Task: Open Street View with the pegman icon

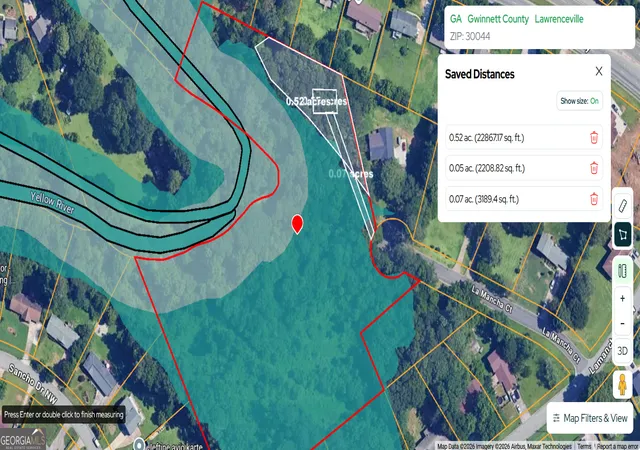Action: point(622,384)
